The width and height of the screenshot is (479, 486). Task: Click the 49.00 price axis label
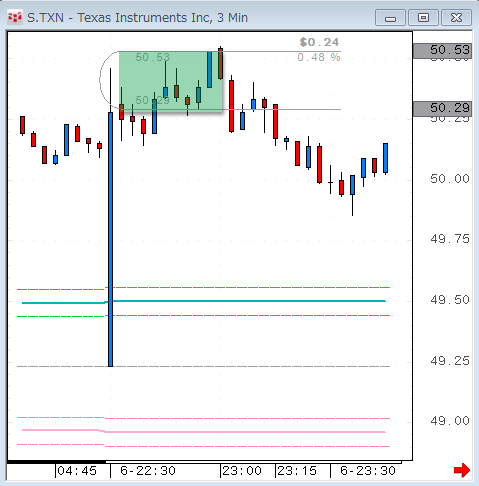click(x=450, y=421)
